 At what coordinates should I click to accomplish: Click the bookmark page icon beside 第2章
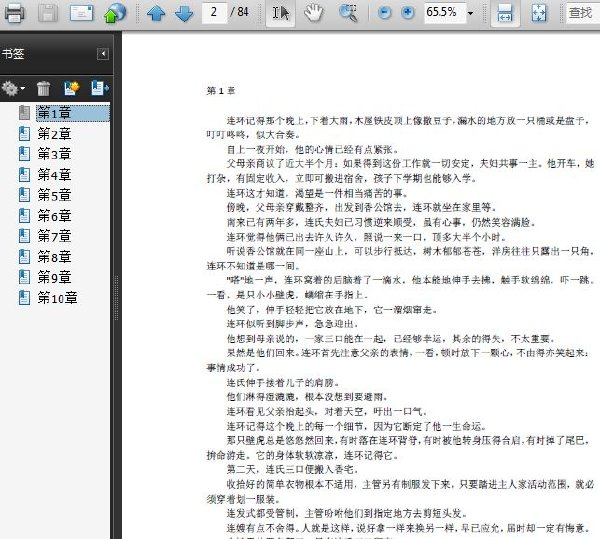24,134
